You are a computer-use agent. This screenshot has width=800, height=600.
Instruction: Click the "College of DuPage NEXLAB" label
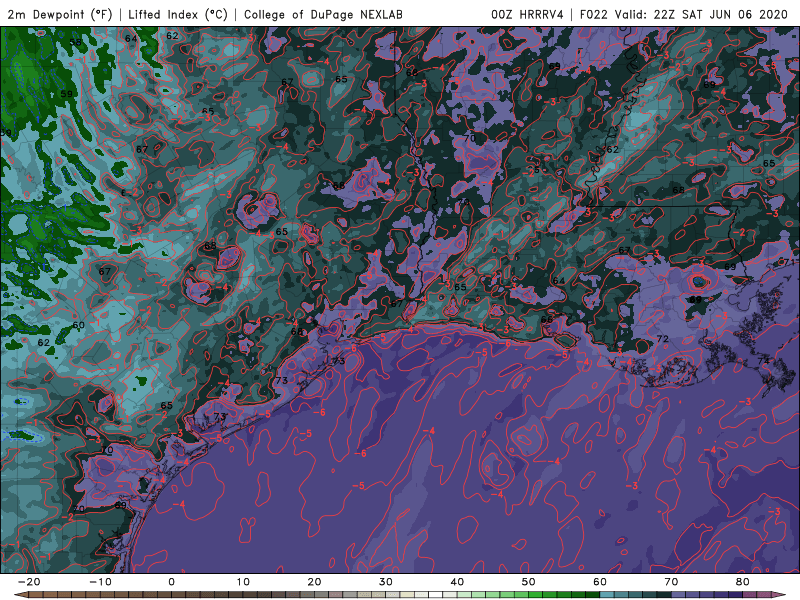(x=323, y=14)
